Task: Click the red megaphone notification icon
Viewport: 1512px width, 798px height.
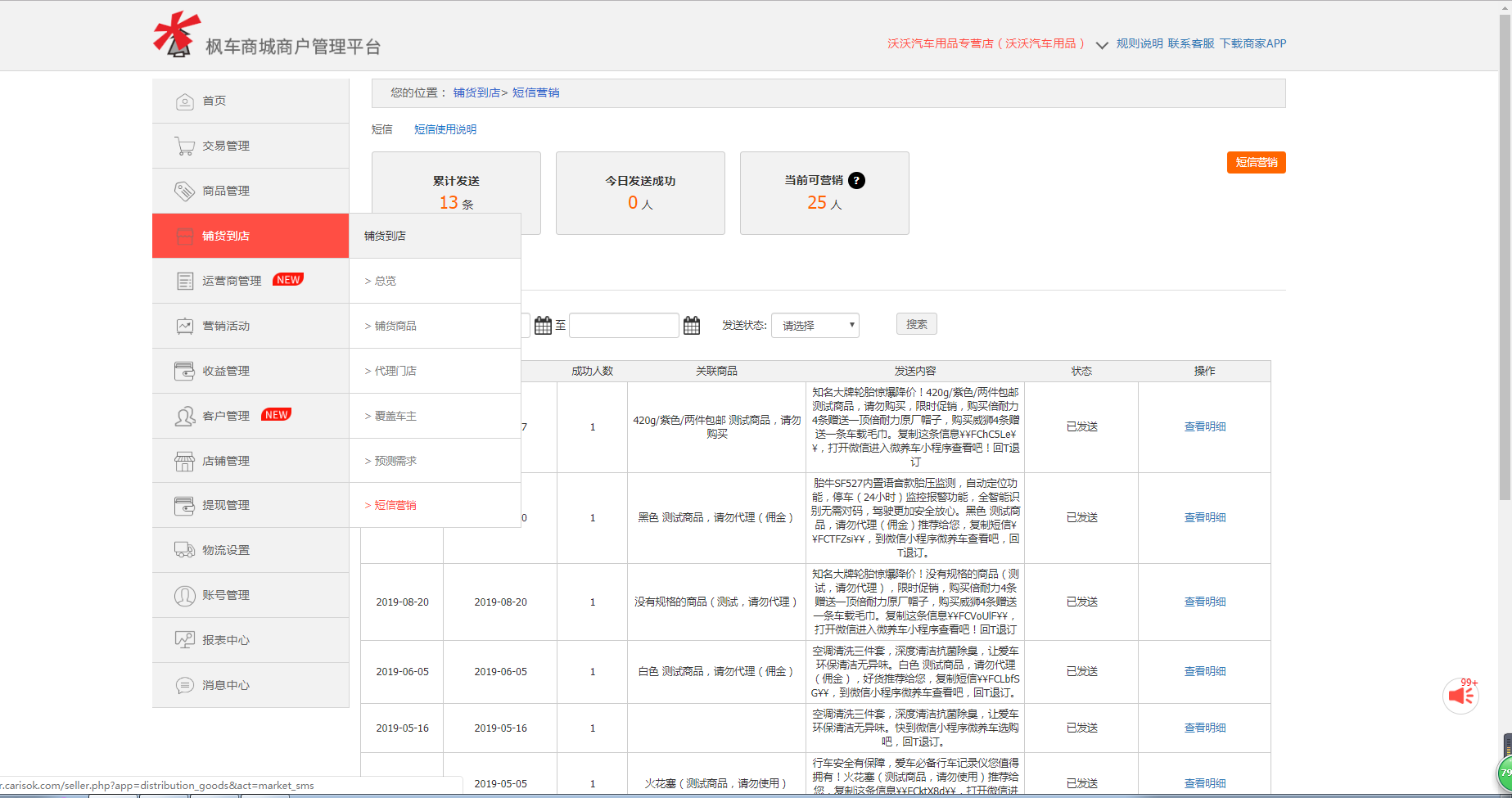Action: pos(1461,695)
